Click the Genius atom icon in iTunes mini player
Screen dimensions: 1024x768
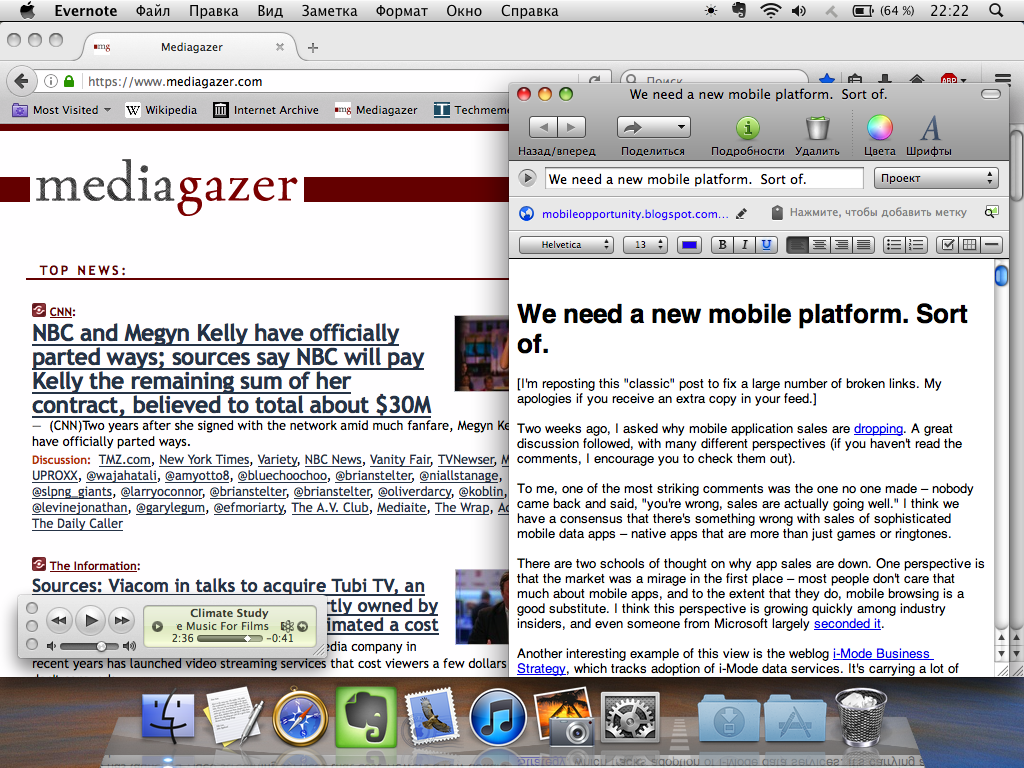click(x=287, y=626)
